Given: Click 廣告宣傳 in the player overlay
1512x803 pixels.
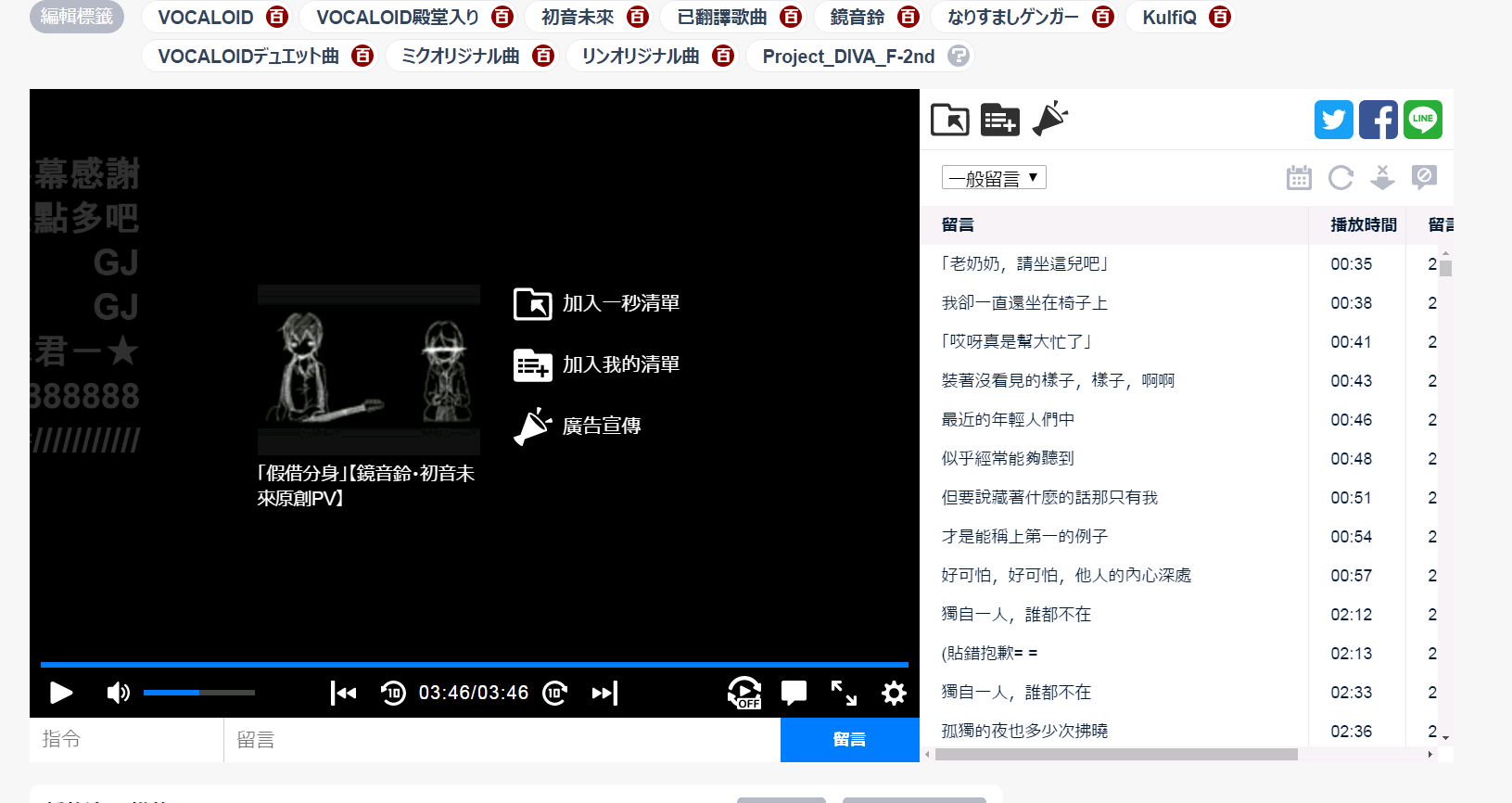Looking at the screenshot, I should pyautogui.click(x=578, y=426).
